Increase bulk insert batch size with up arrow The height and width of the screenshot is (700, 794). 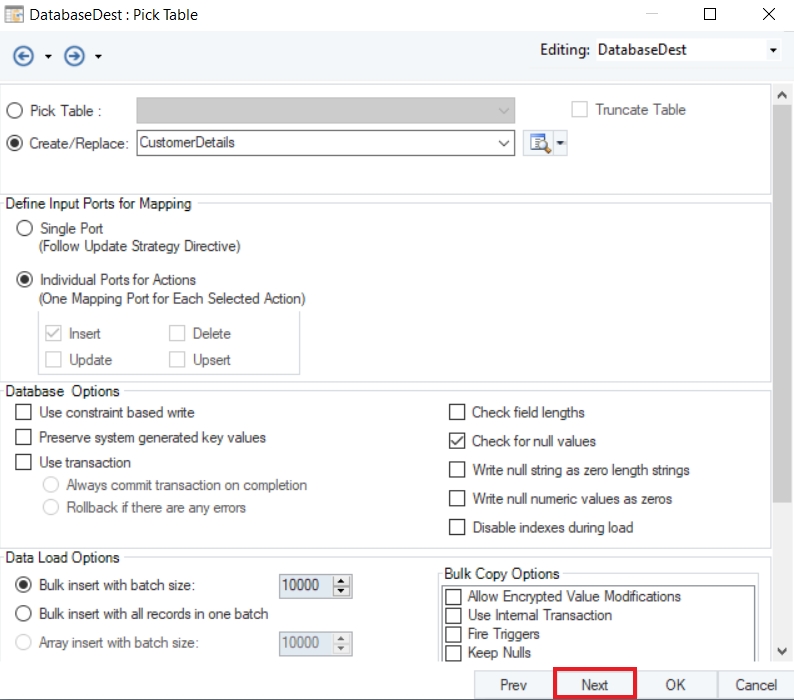point(342,581)
